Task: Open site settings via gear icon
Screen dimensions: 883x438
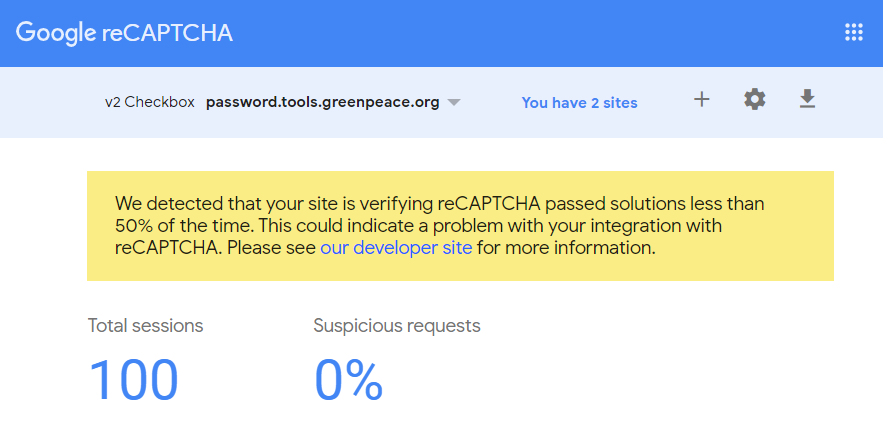Action: click(755, 100)
